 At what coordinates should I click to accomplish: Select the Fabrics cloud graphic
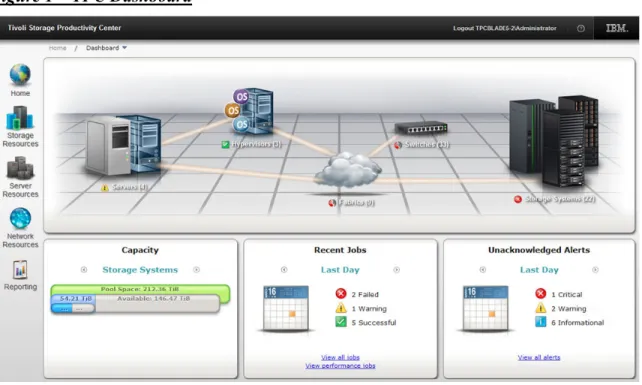click(x=348, y=170)
